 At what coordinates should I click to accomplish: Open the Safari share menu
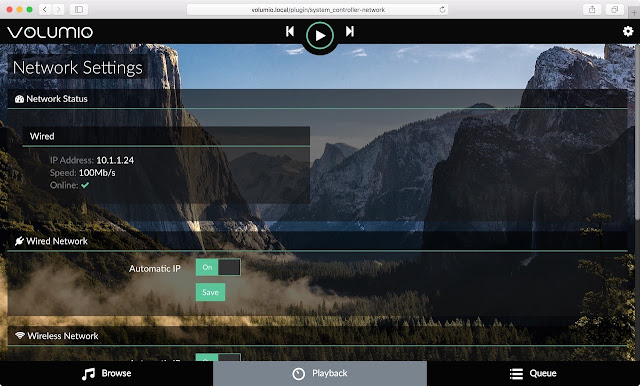point(592,9)
